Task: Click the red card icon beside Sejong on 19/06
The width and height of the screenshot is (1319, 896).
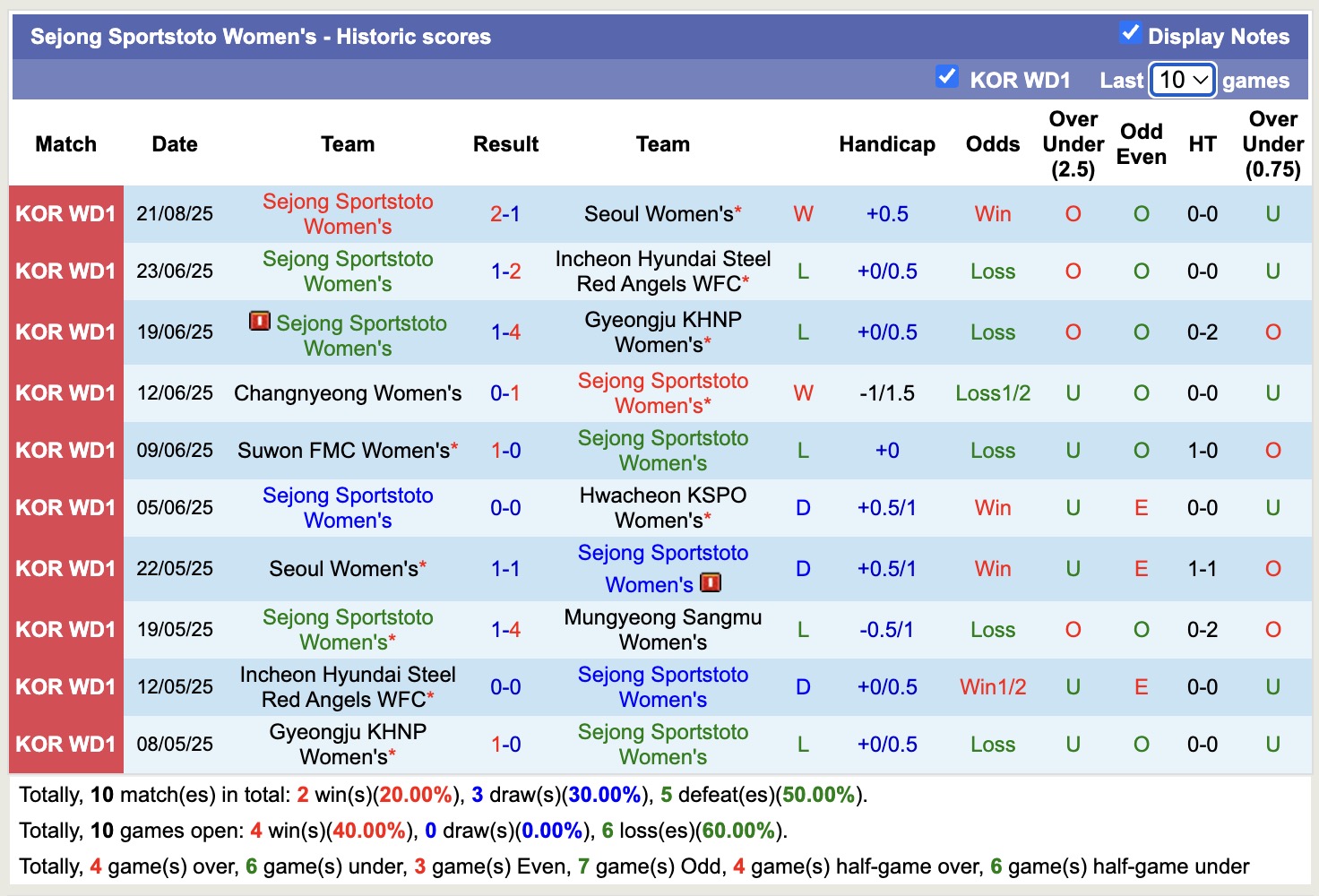Action: 259,321
